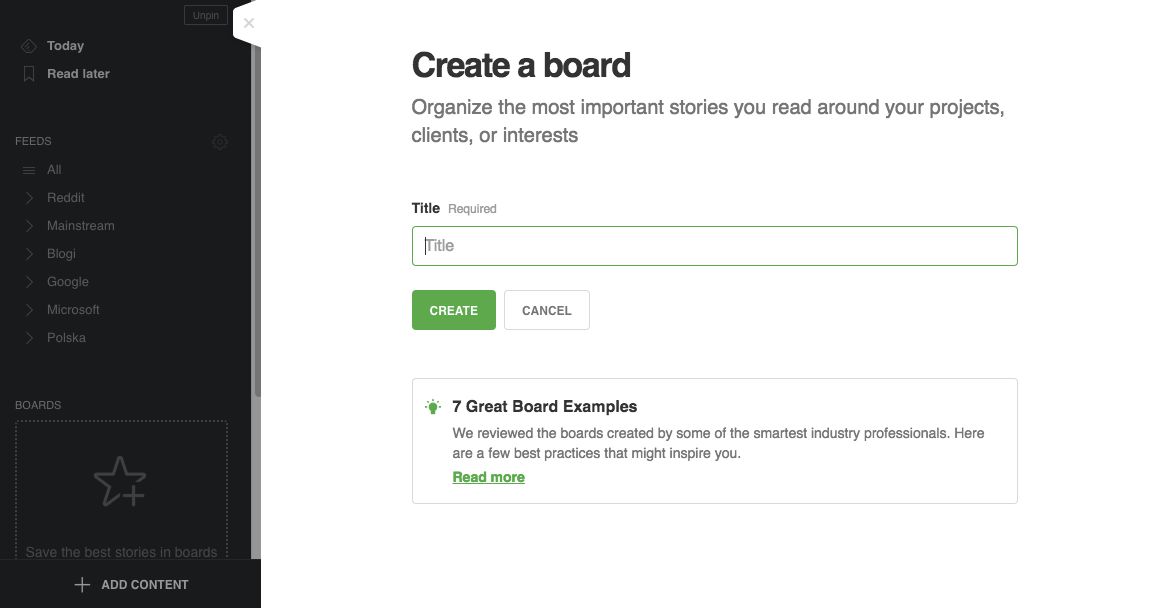Screen dimensions: 1166x608
Task: Unpin the sidebar
Action: click(206, 15)
